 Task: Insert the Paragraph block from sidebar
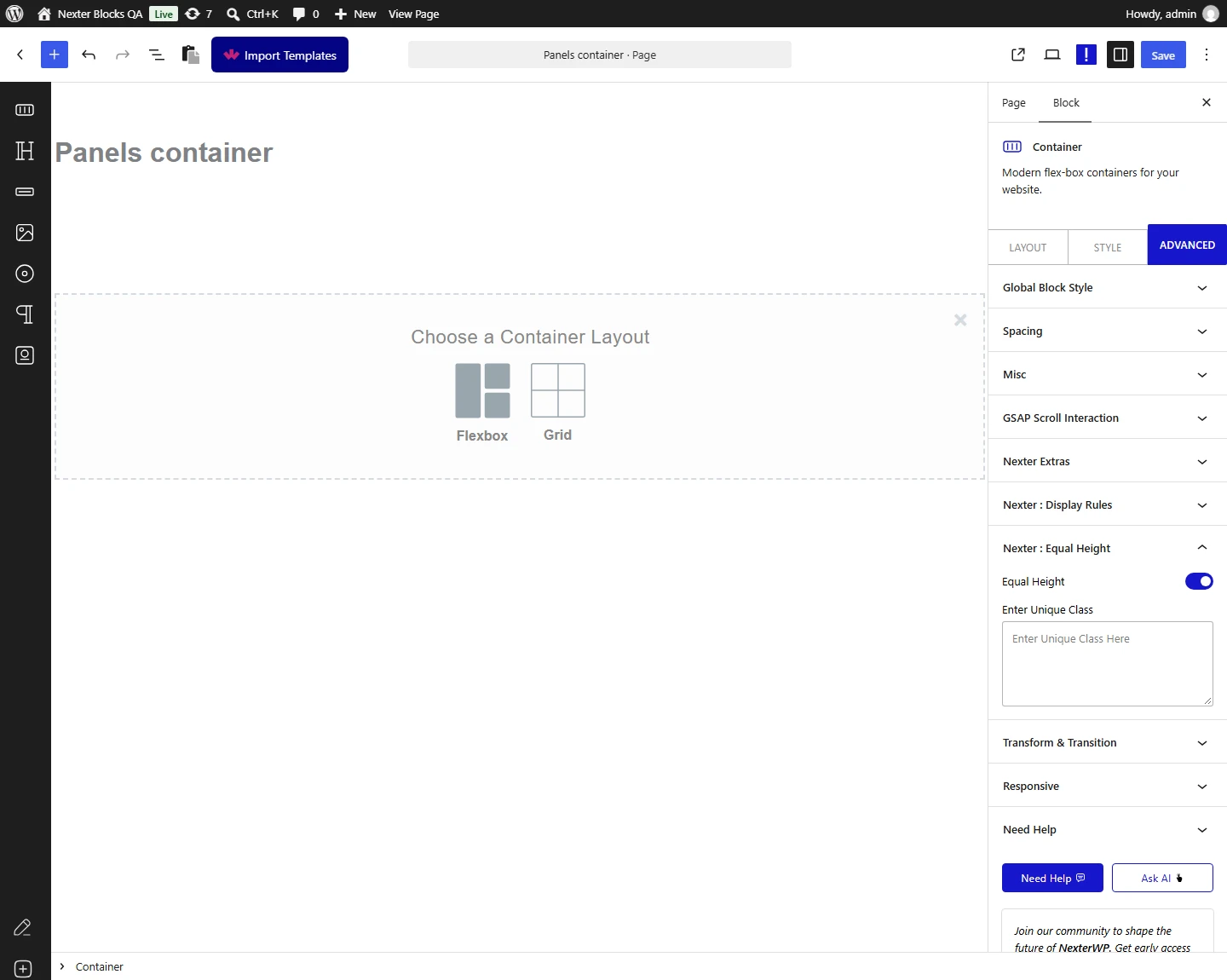25,314
